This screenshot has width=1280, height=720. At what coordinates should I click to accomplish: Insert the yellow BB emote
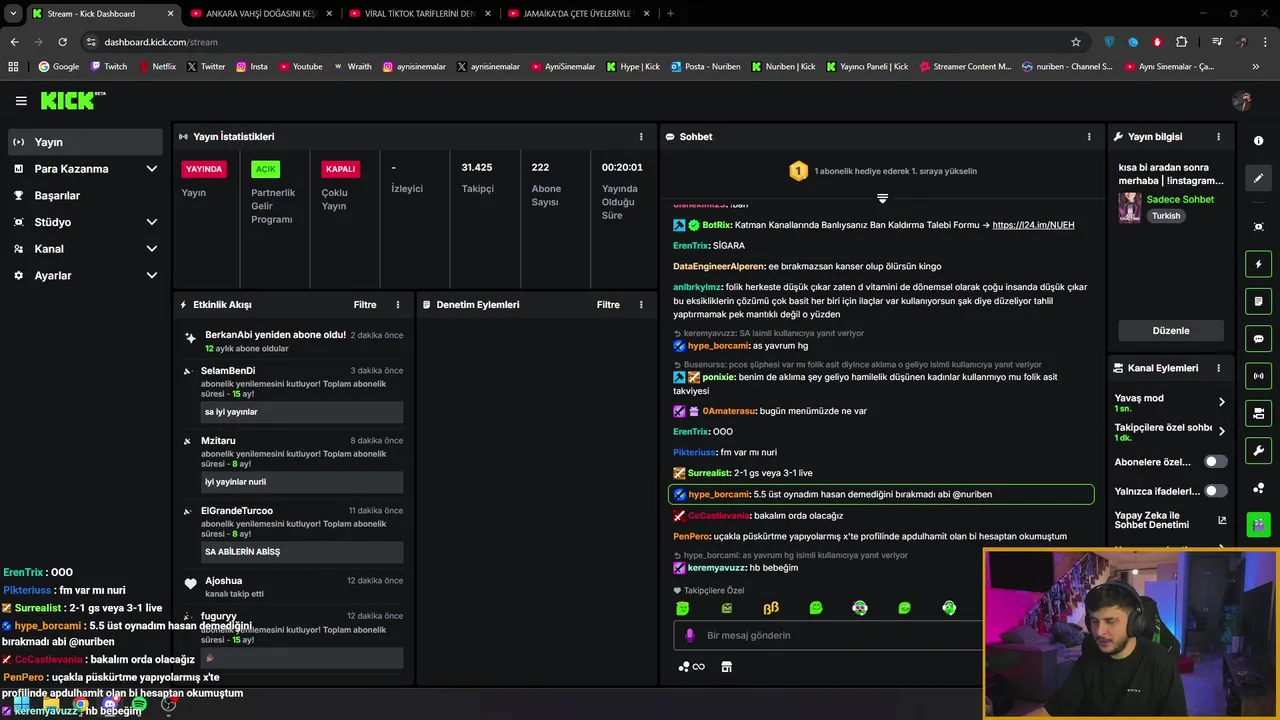(x=771, y=608)
